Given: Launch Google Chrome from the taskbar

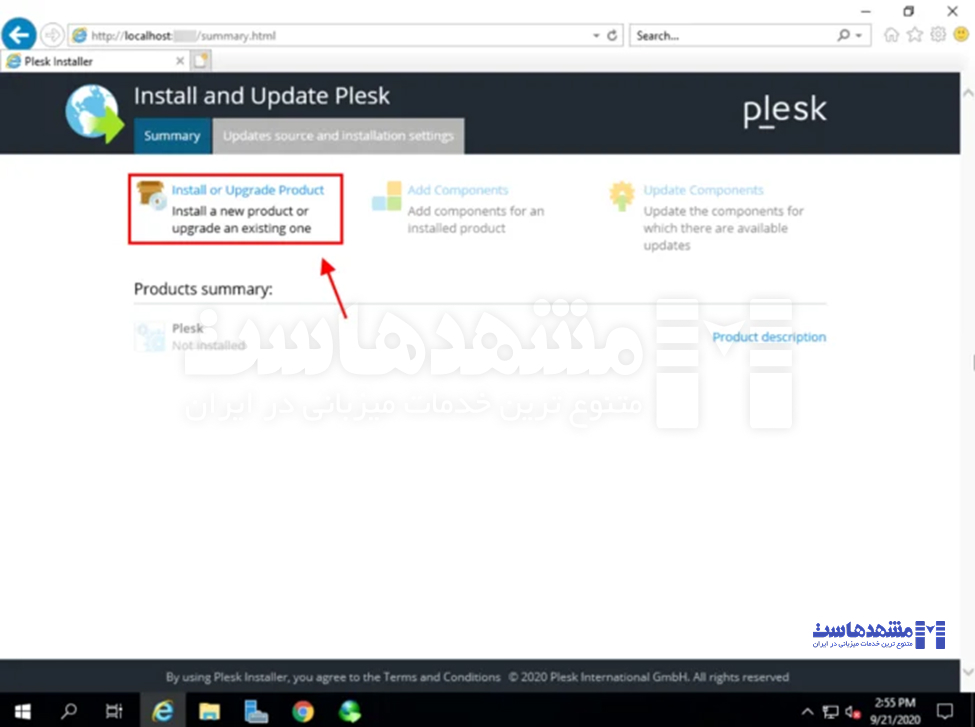Looking at the screenshot, I should 303,711.
